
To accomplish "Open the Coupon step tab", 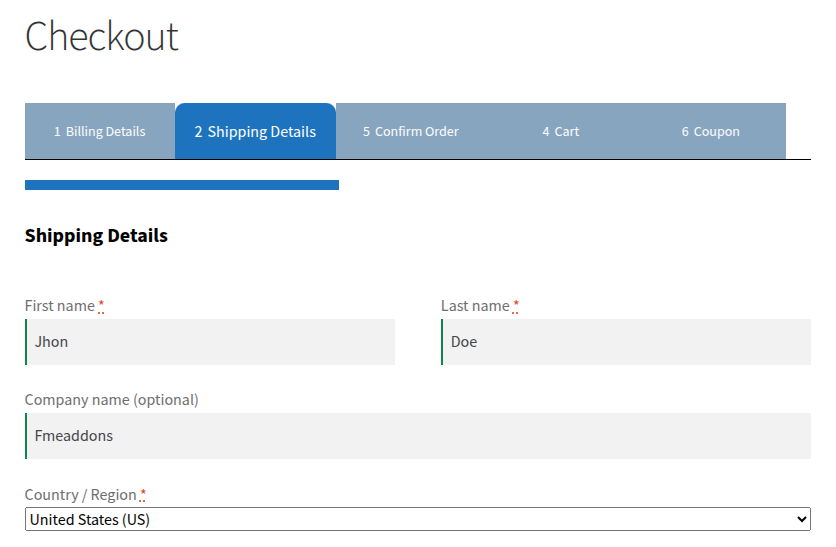I will (x=711, y=131).
